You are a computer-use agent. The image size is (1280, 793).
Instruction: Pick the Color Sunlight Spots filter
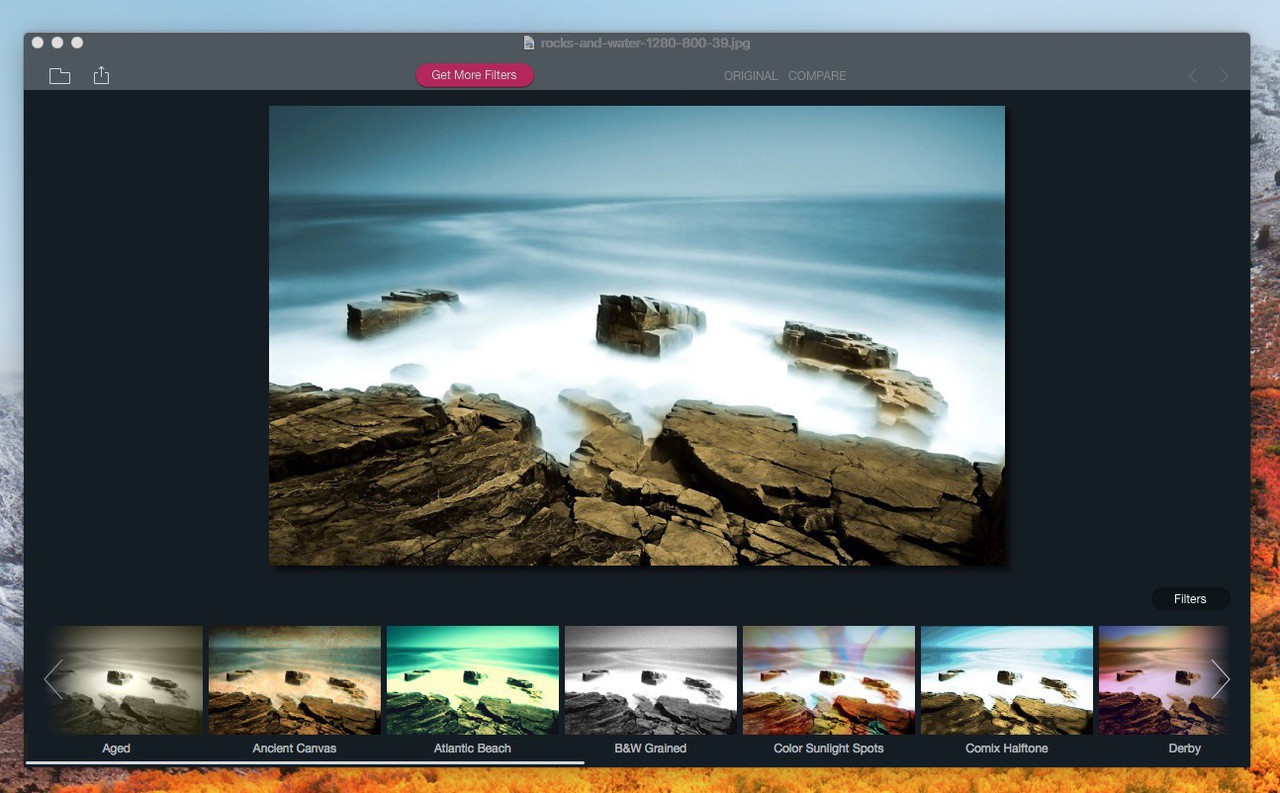[829, 680]
